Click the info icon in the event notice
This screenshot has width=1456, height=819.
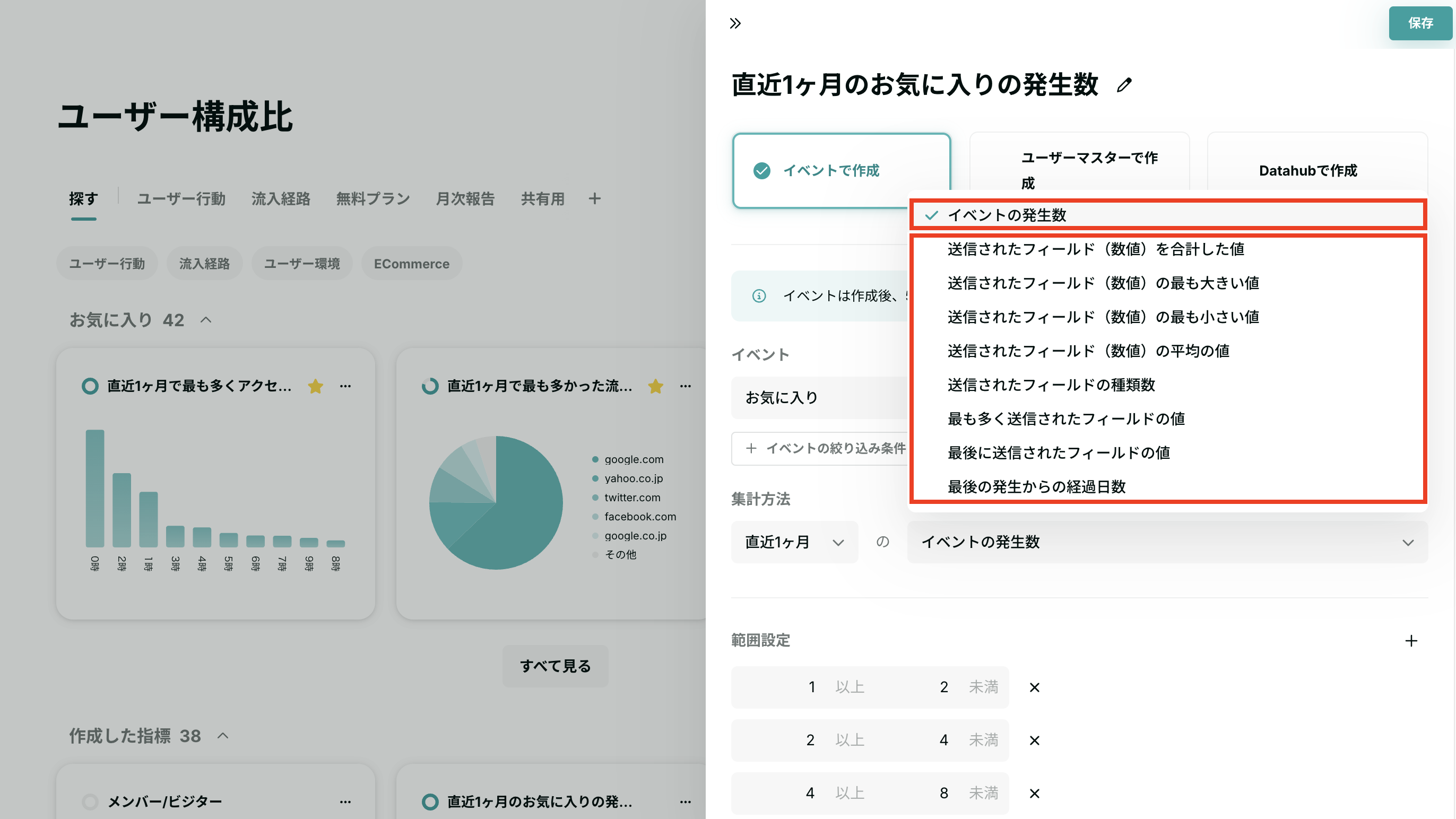point(759,295)
